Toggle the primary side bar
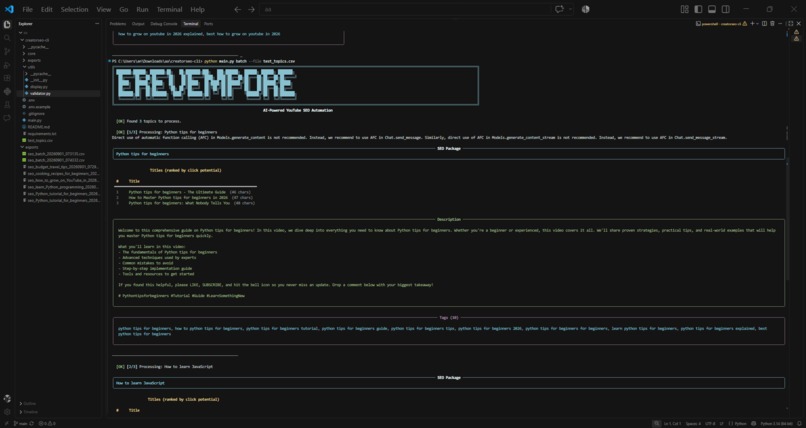The height and width of the screenshot is (428, 806). click(698, 9)
